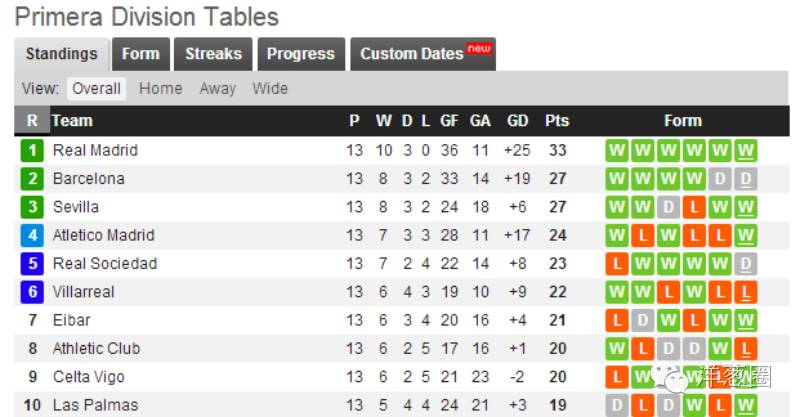Select the Away view filter

[217, 88]
